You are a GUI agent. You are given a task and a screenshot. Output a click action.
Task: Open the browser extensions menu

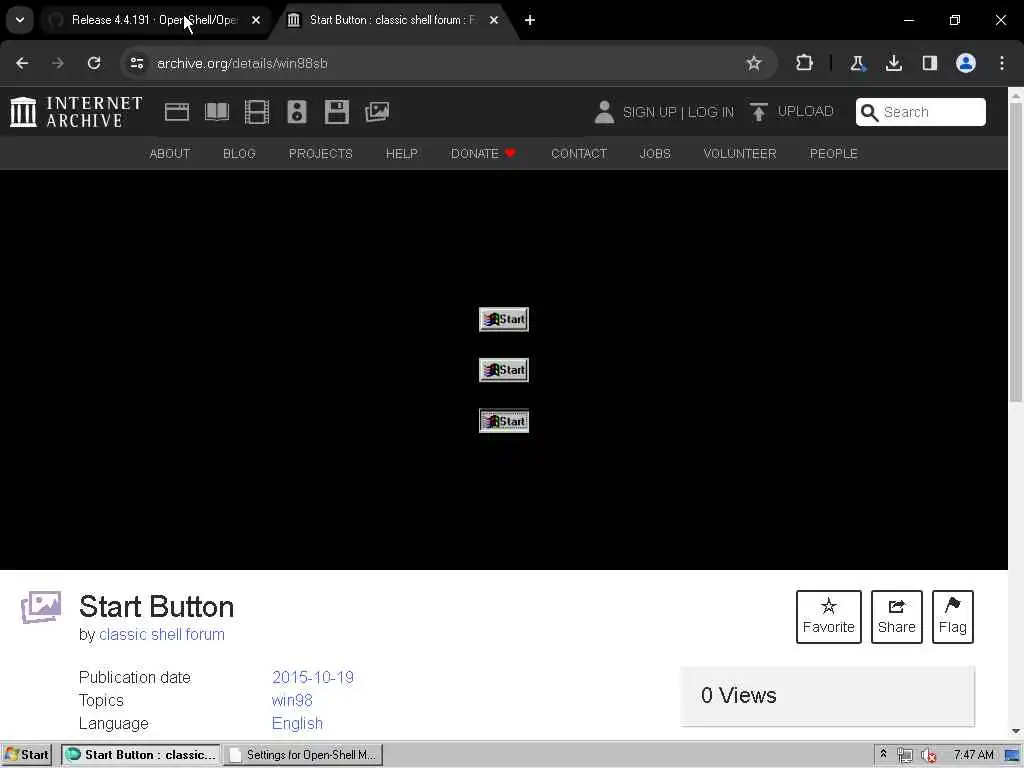(x=805, y=63)
